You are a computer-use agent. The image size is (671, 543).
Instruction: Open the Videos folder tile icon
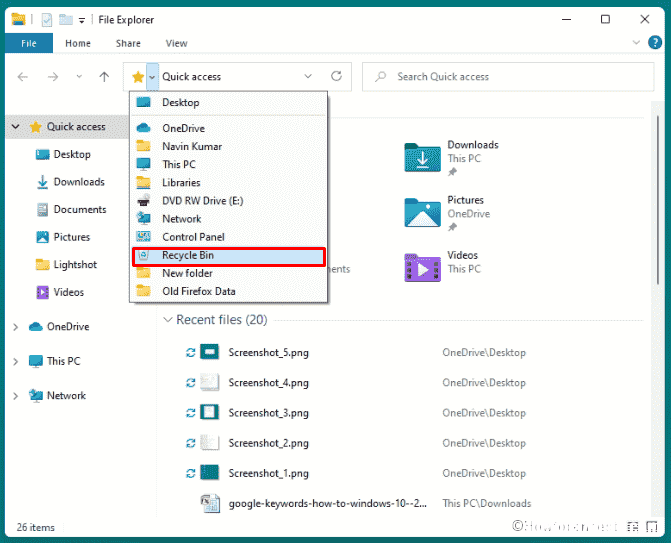422,267
